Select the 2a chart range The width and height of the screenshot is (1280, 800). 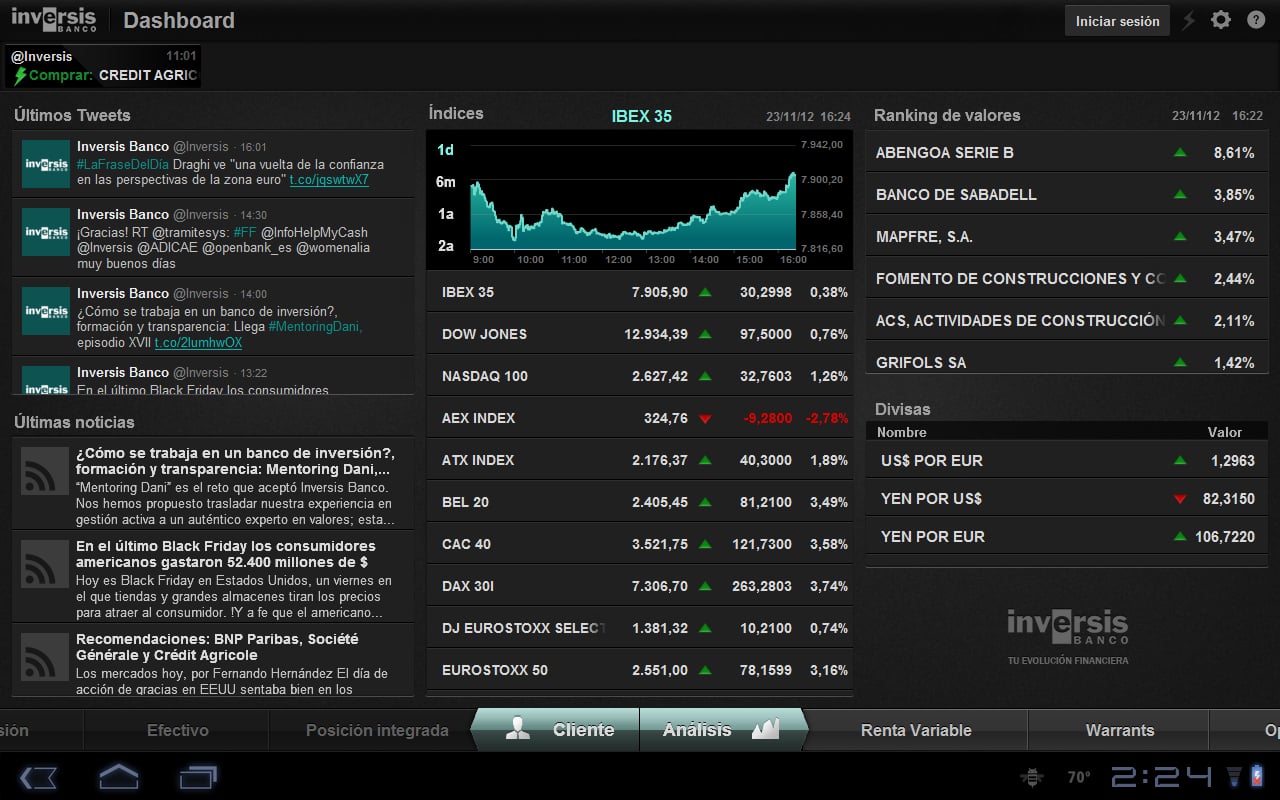[x=445, y=246]
